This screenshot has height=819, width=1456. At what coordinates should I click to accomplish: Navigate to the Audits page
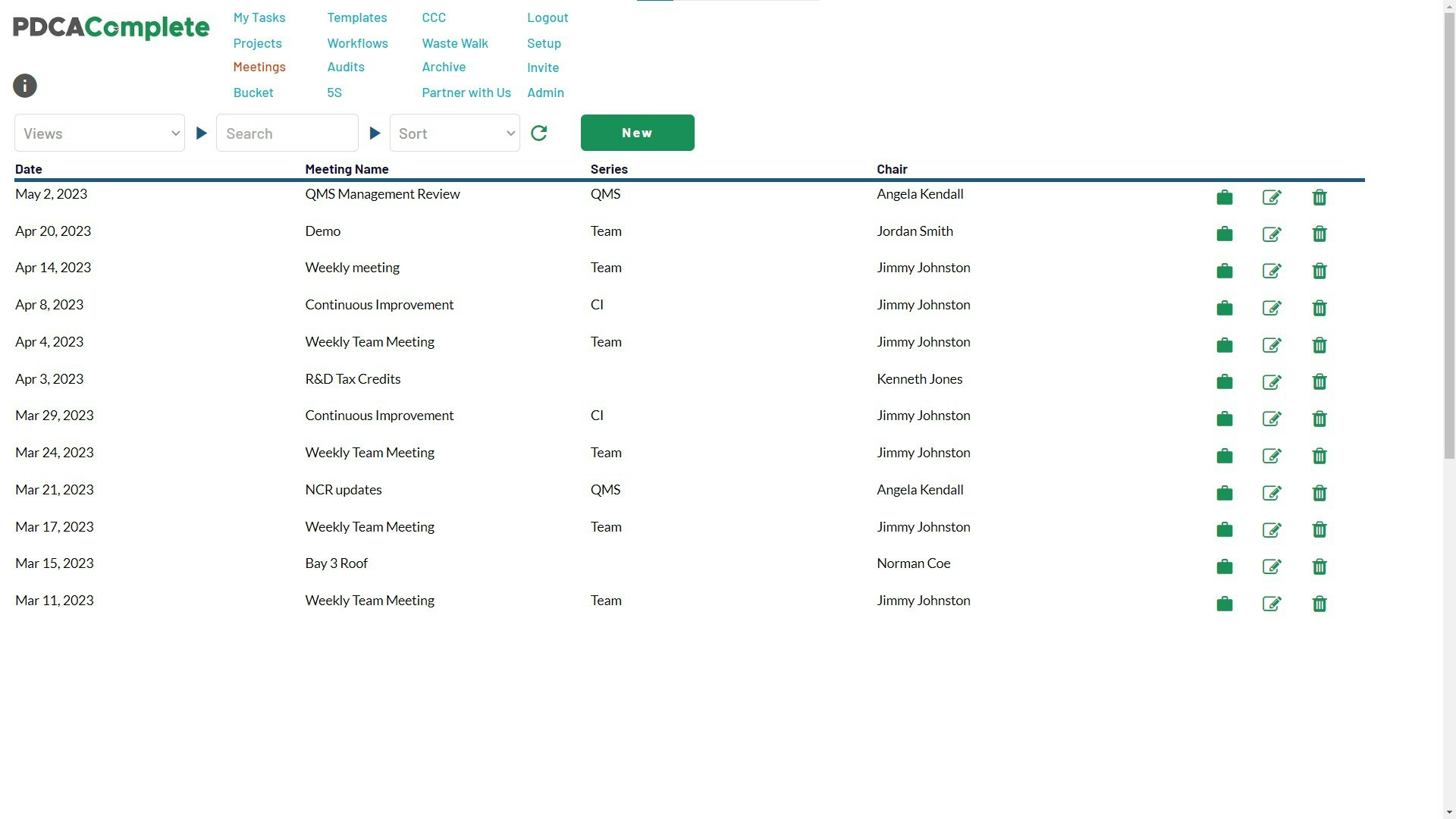pos(345,67)
